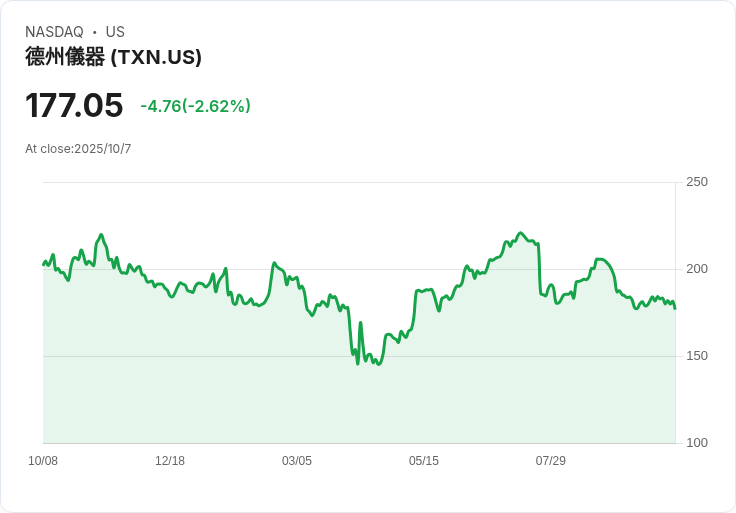The width and height of the screenshot is (736, 513).
Task: Click the chart's highest peak before 12/18
Action: (x=101, y=235)
